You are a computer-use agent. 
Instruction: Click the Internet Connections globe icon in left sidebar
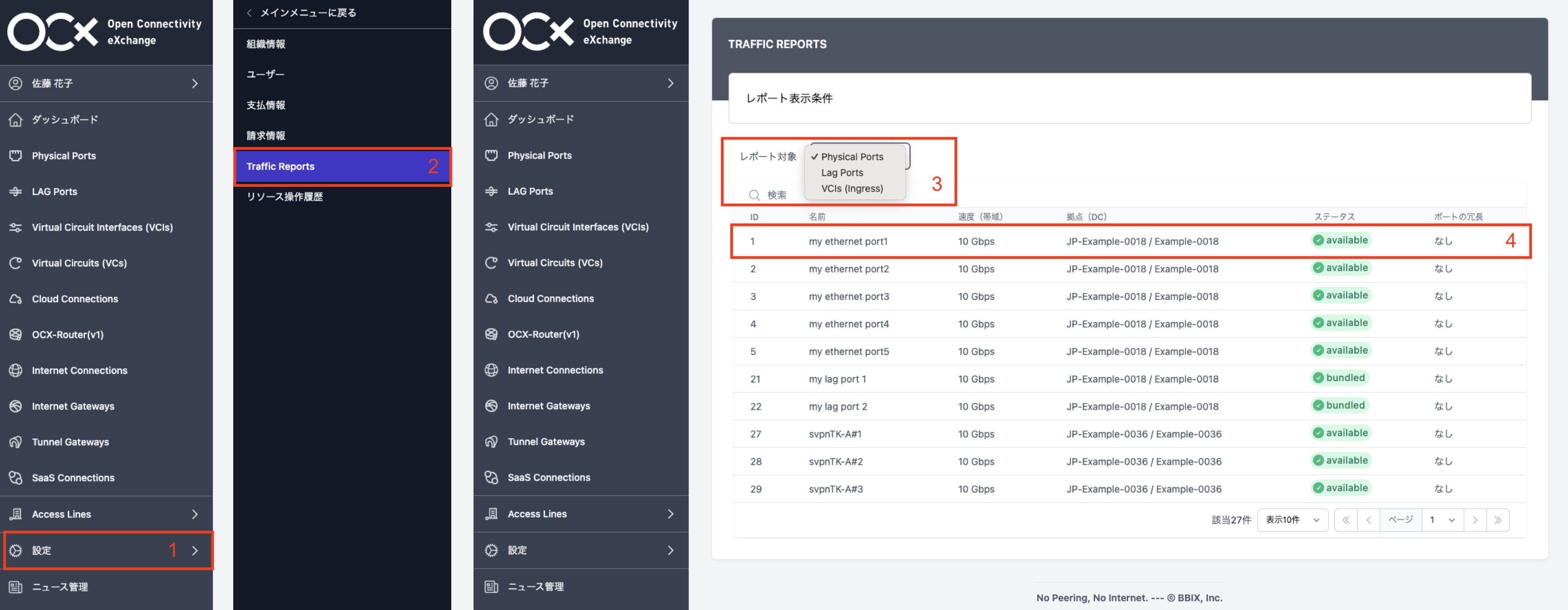point(16,370)
